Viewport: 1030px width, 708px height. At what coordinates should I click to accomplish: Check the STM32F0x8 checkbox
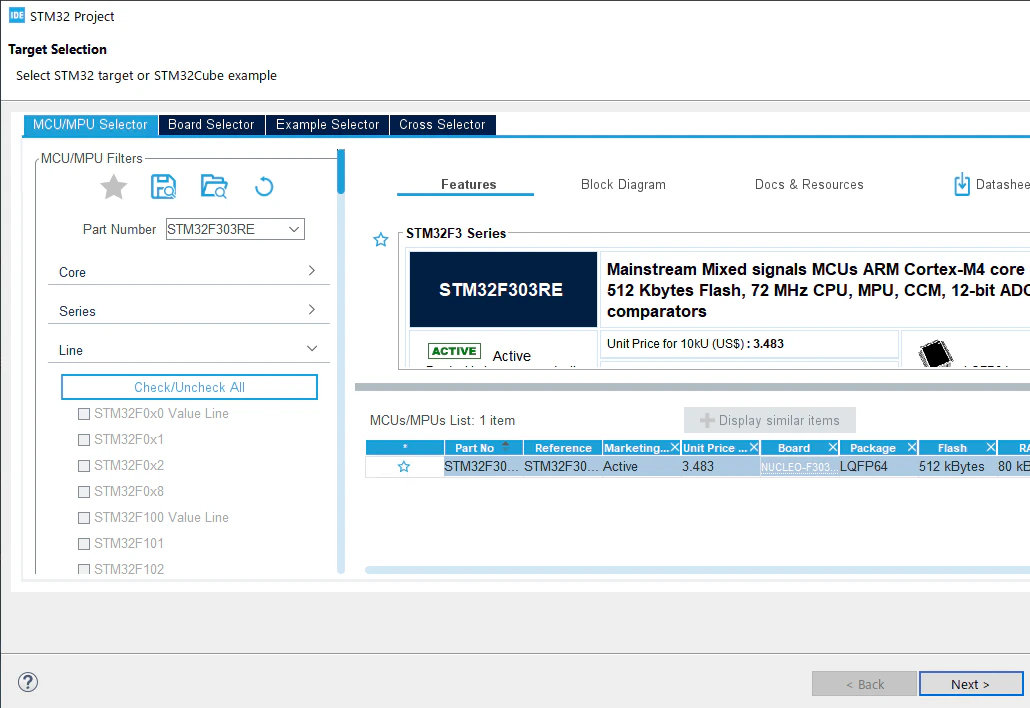pos(84,492)
